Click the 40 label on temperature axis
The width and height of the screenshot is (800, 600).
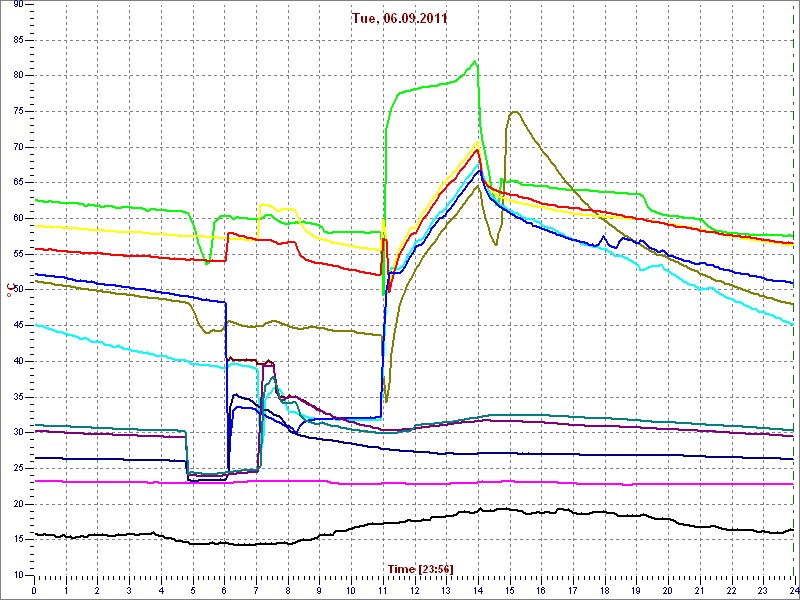point(18,361)
